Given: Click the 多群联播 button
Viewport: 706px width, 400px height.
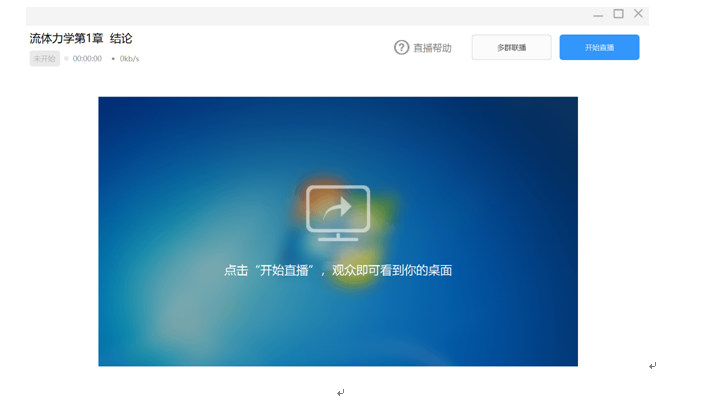Looking at the screenshot, I should (x=511, y=47).
